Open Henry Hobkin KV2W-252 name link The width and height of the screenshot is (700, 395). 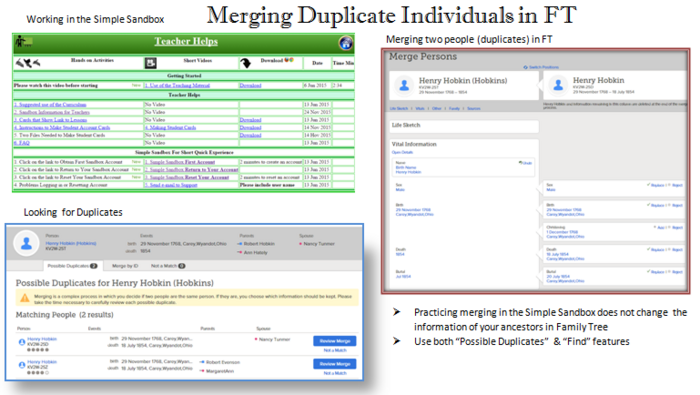(42, 362)
